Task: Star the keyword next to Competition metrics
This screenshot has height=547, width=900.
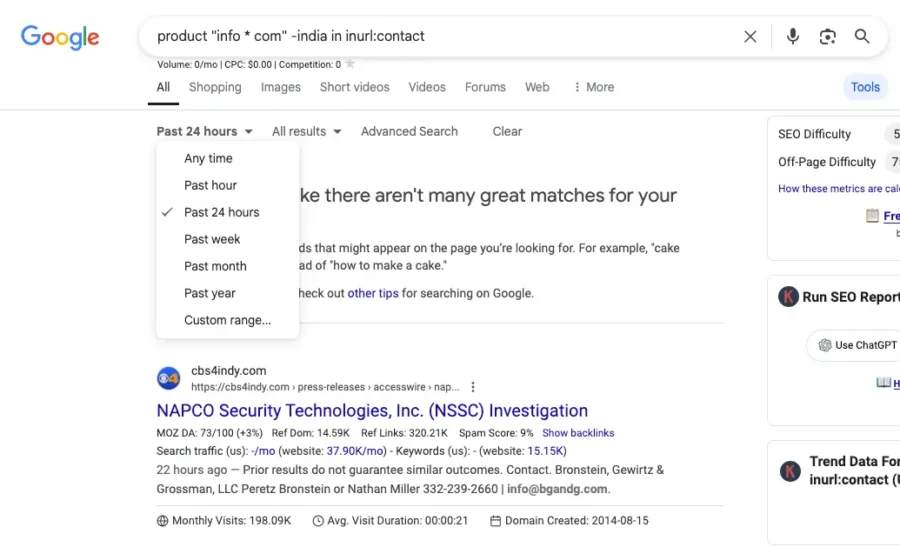Action: tap(350, 64)
